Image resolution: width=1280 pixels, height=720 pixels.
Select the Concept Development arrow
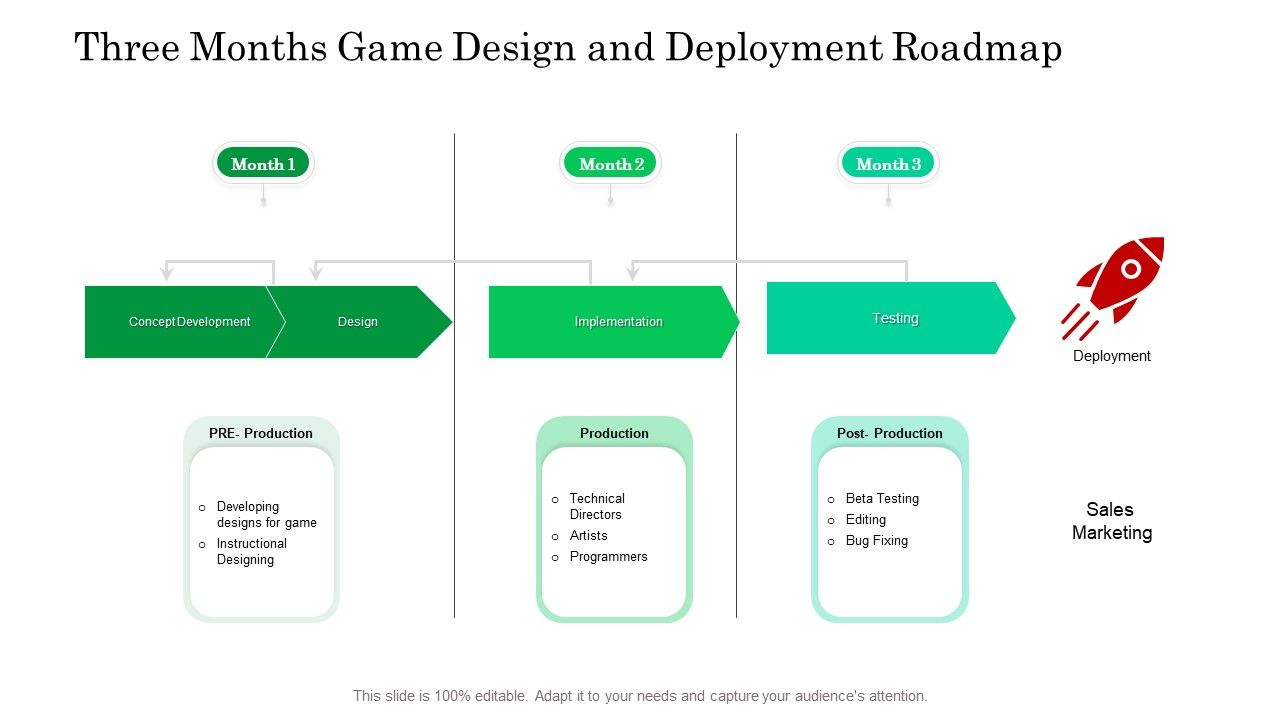178,322
